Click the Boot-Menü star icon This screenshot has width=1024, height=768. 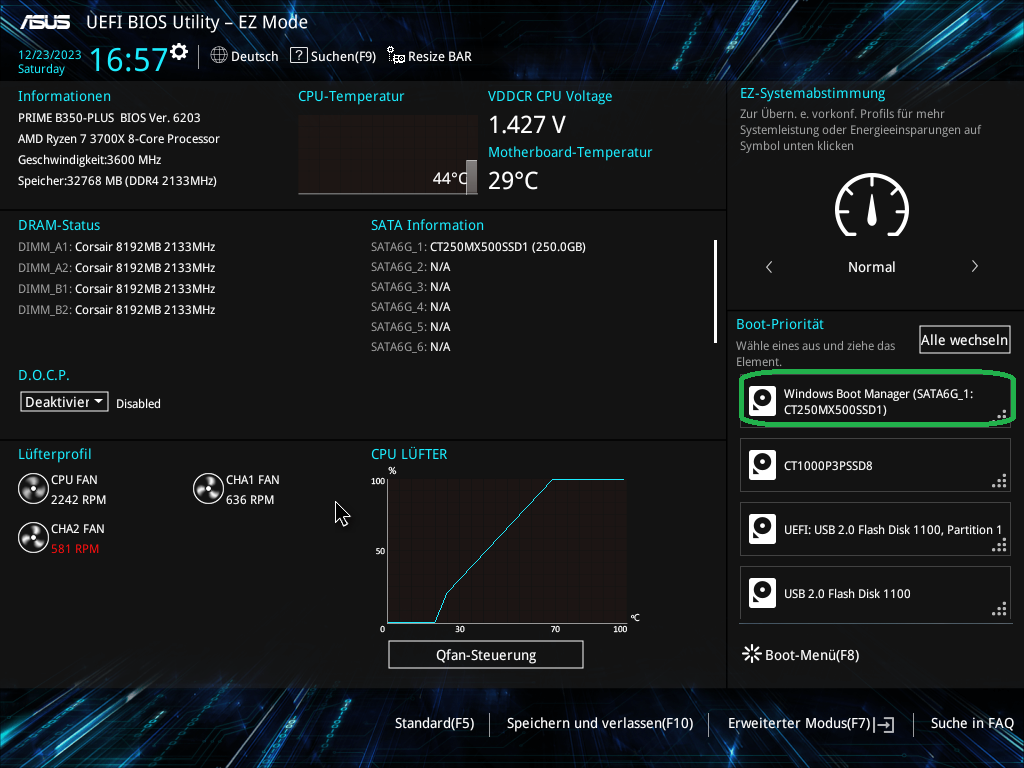(x=752, y=654)
